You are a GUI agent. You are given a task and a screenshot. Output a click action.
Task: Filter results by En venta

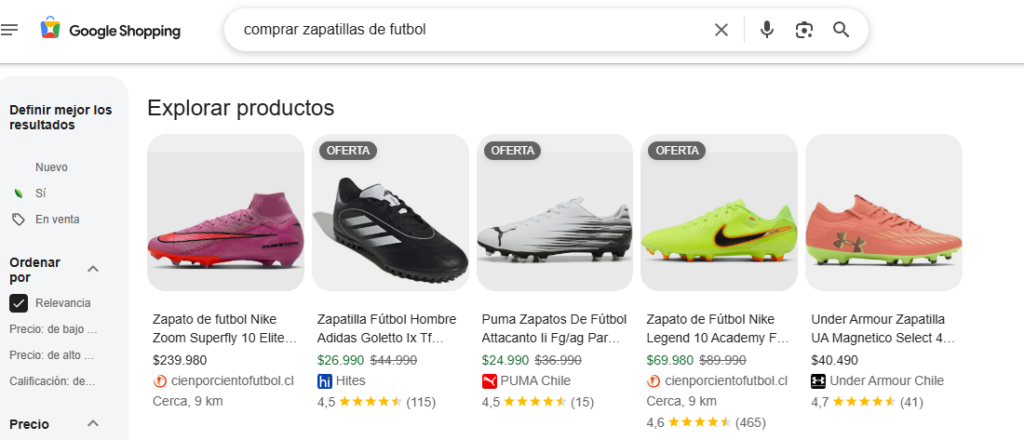click(57, 219)
